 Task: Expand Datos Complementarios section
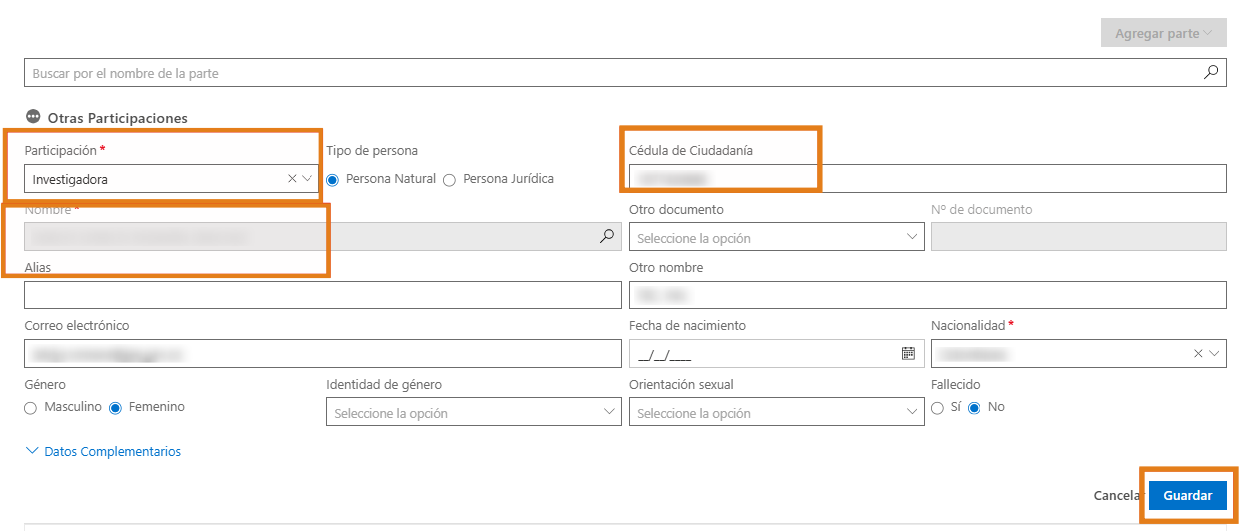pyautogui.click(x=103, y=452)
